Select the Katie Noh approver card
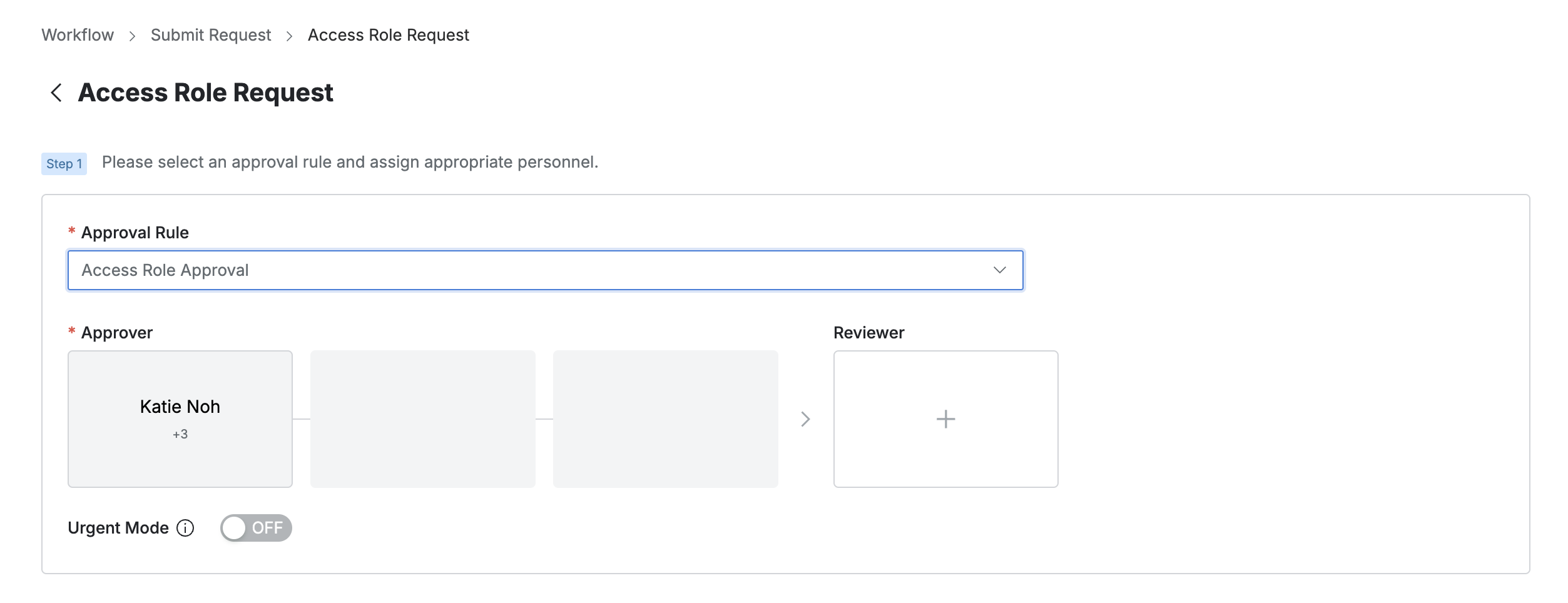 click(x=180, y=407)
